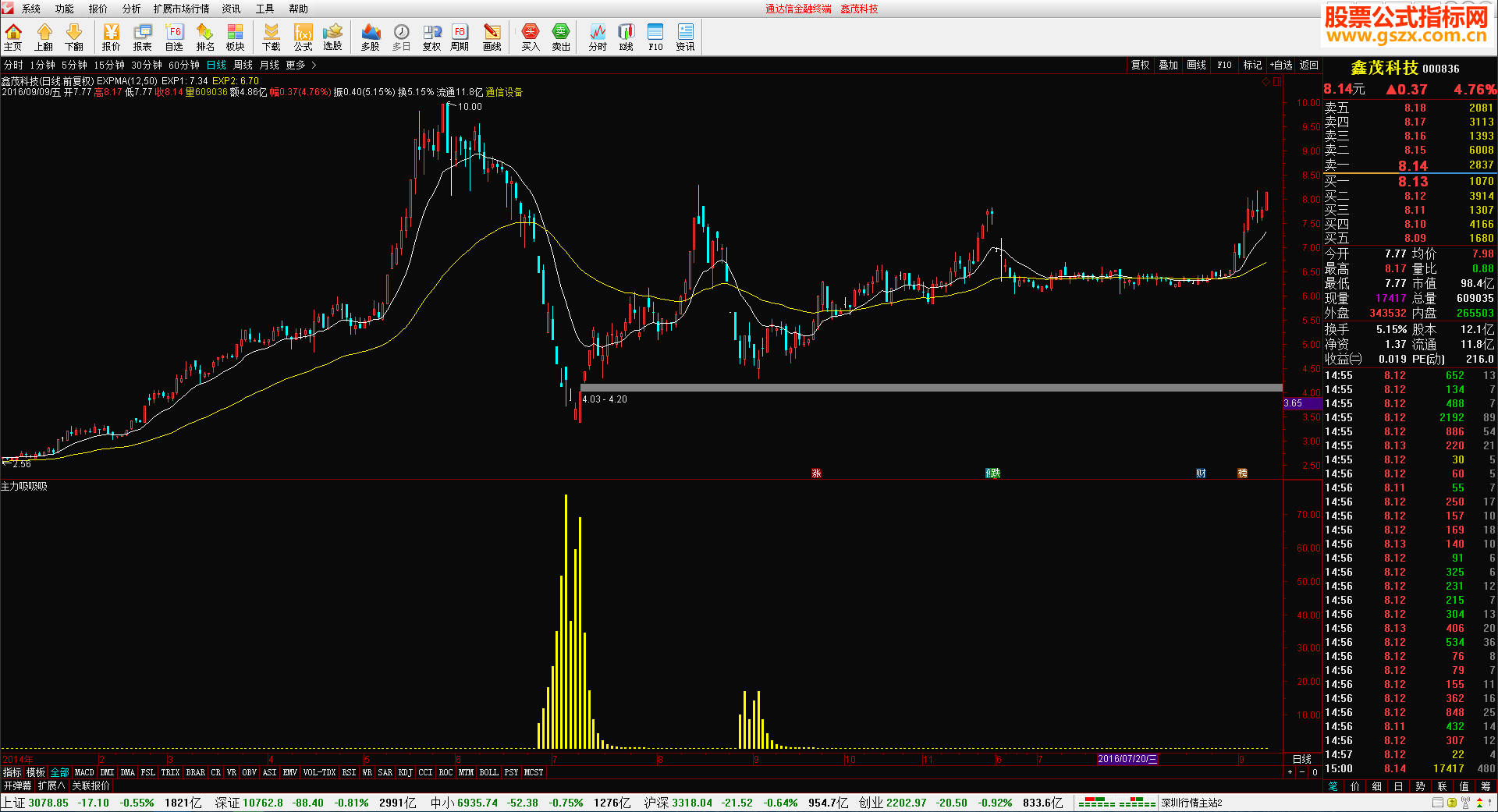
Task: Select the BOLL indicator tab
Action: (489, 772)
